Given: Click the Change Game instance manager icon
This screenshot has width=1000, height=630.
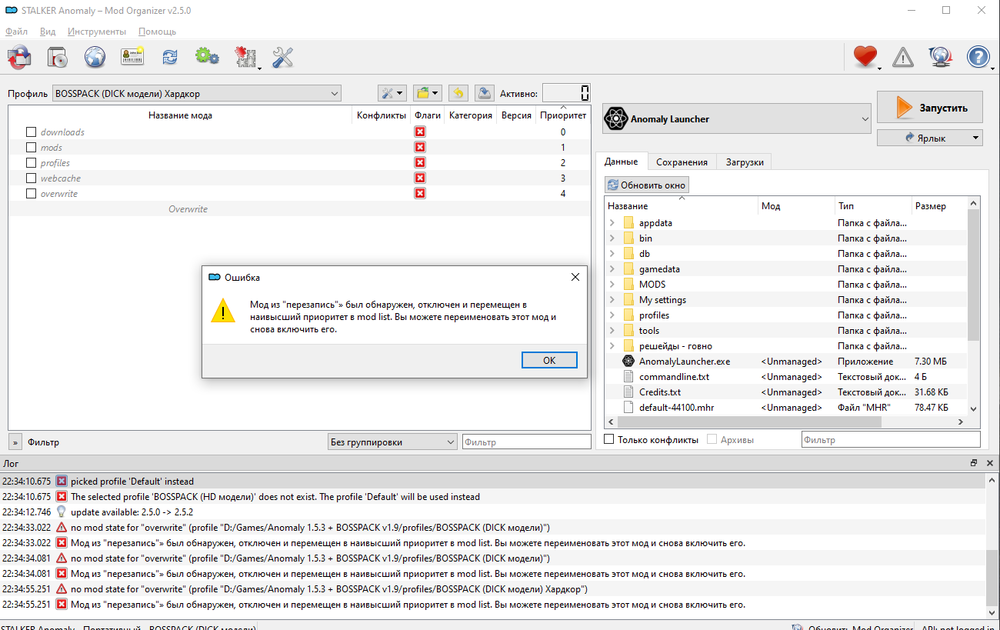Looking at the screenshot, I should click(x=19, y=57).
